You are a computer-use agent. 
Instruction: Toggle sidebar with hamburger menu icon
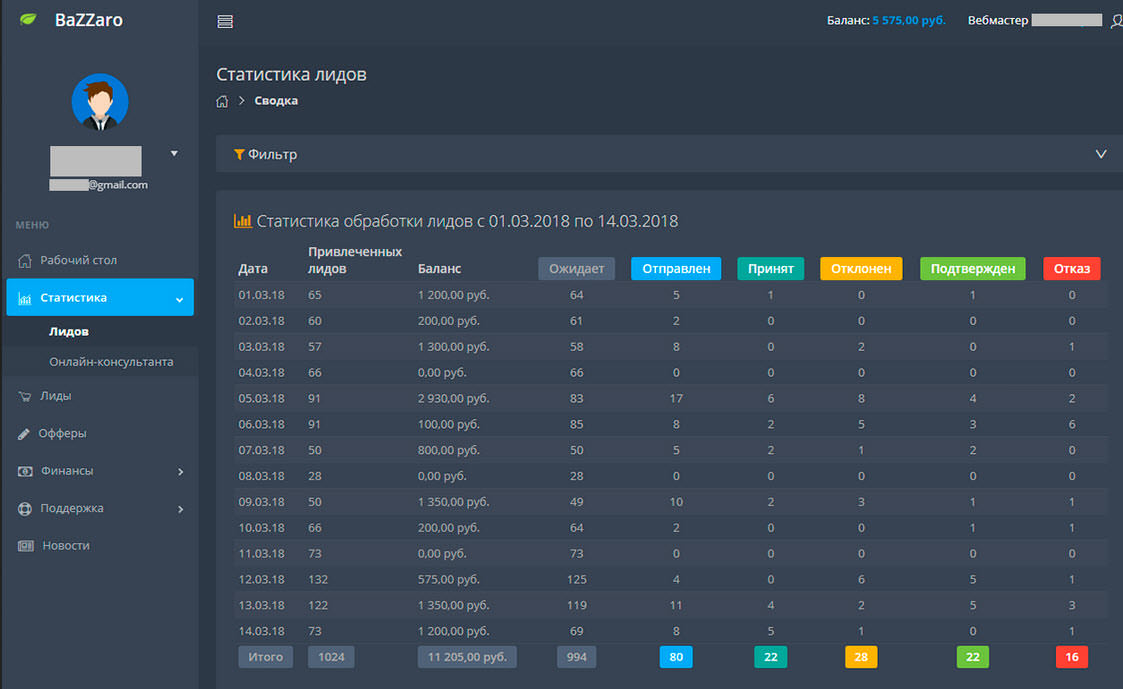tap(225, 22)
